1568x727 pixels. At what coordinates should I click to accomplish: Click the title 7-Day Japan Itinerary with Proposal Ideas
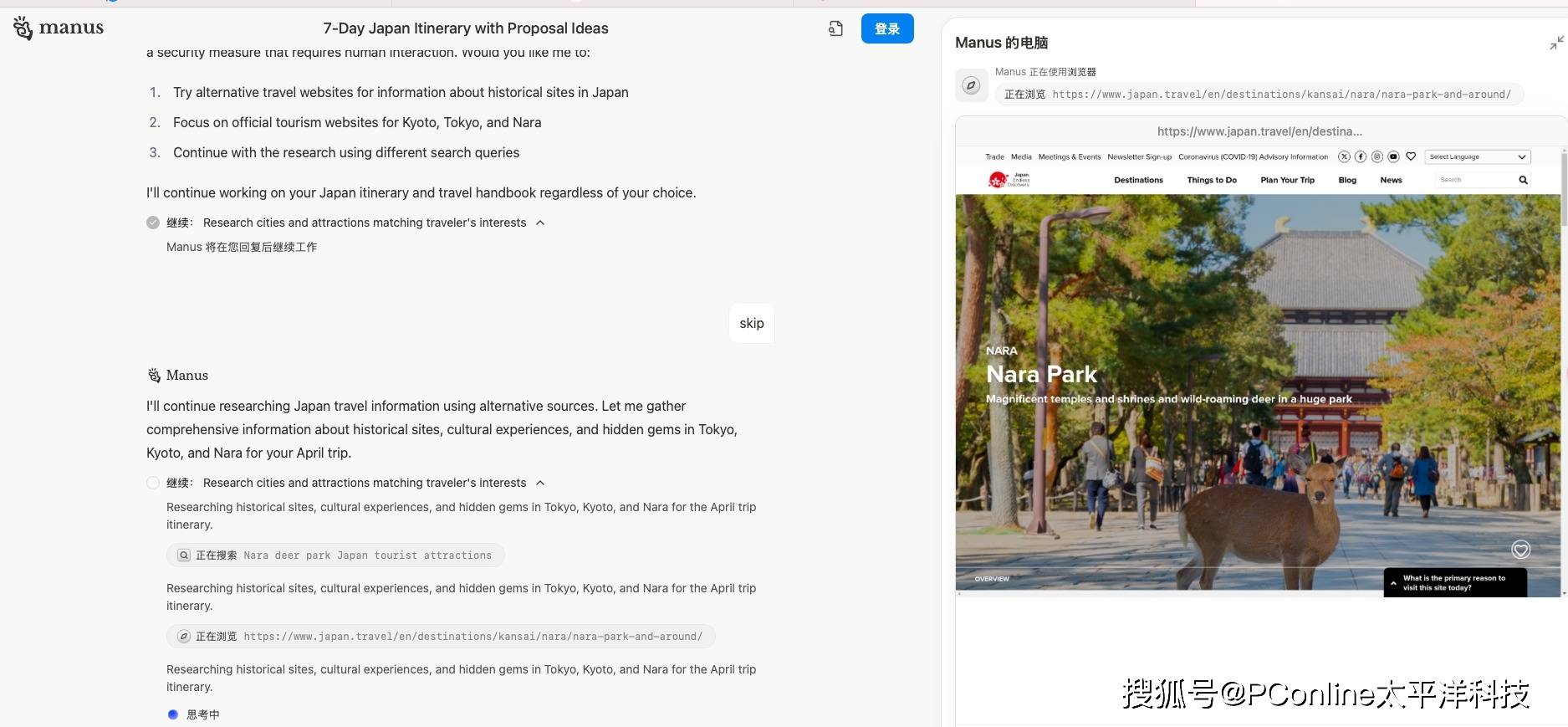tap(466, 28)
